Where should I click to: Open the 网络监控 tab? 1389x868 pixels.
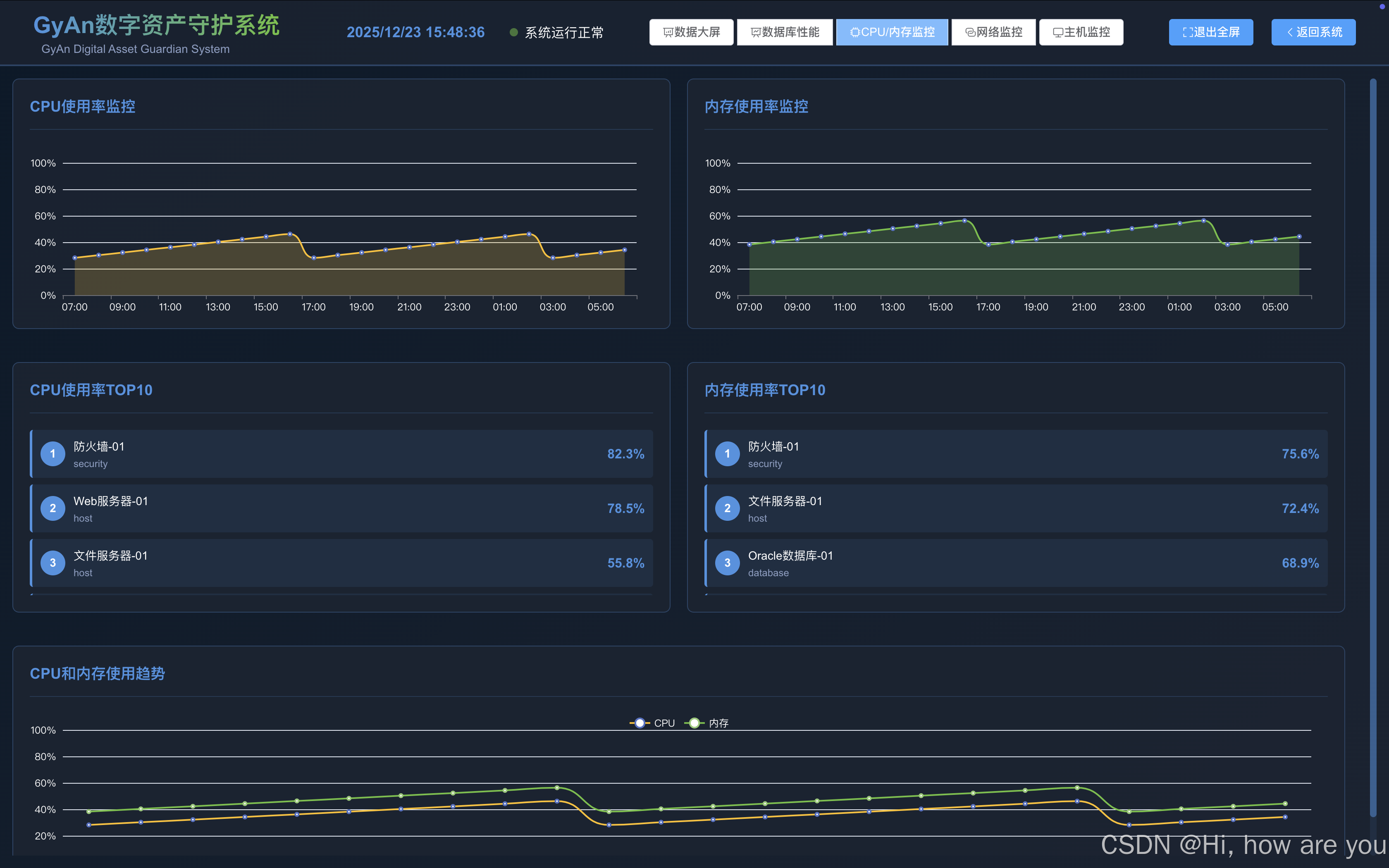click(x=993, y=32)
